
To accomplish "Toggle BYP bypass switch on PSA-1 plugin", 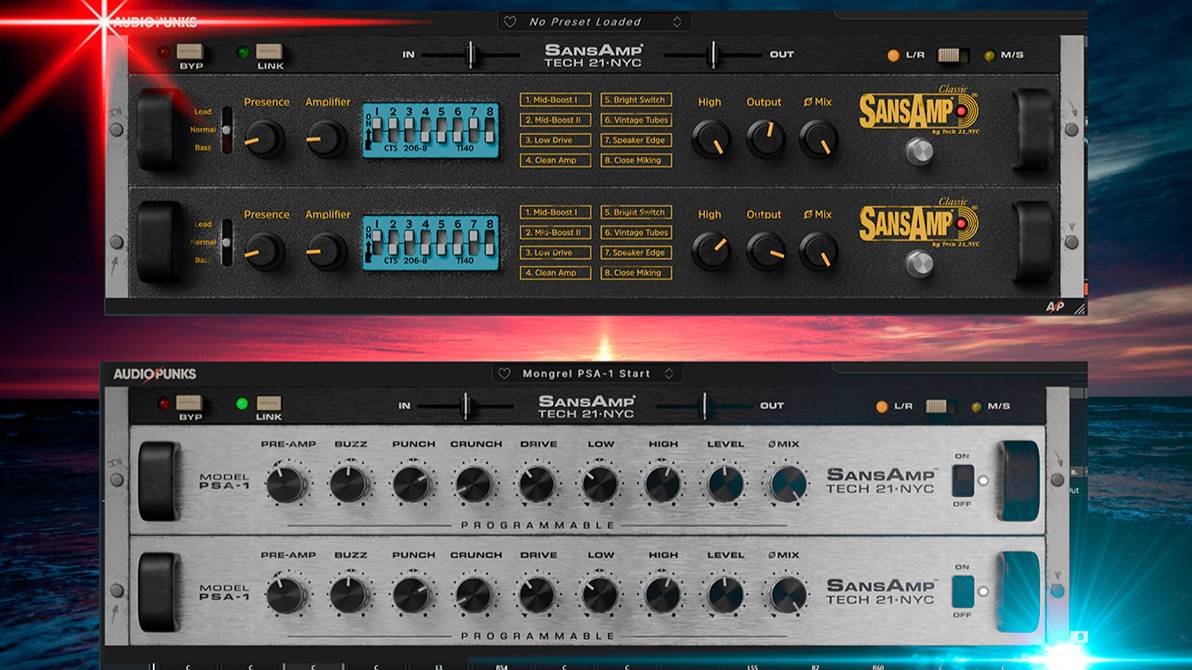I will pos(189,403).
